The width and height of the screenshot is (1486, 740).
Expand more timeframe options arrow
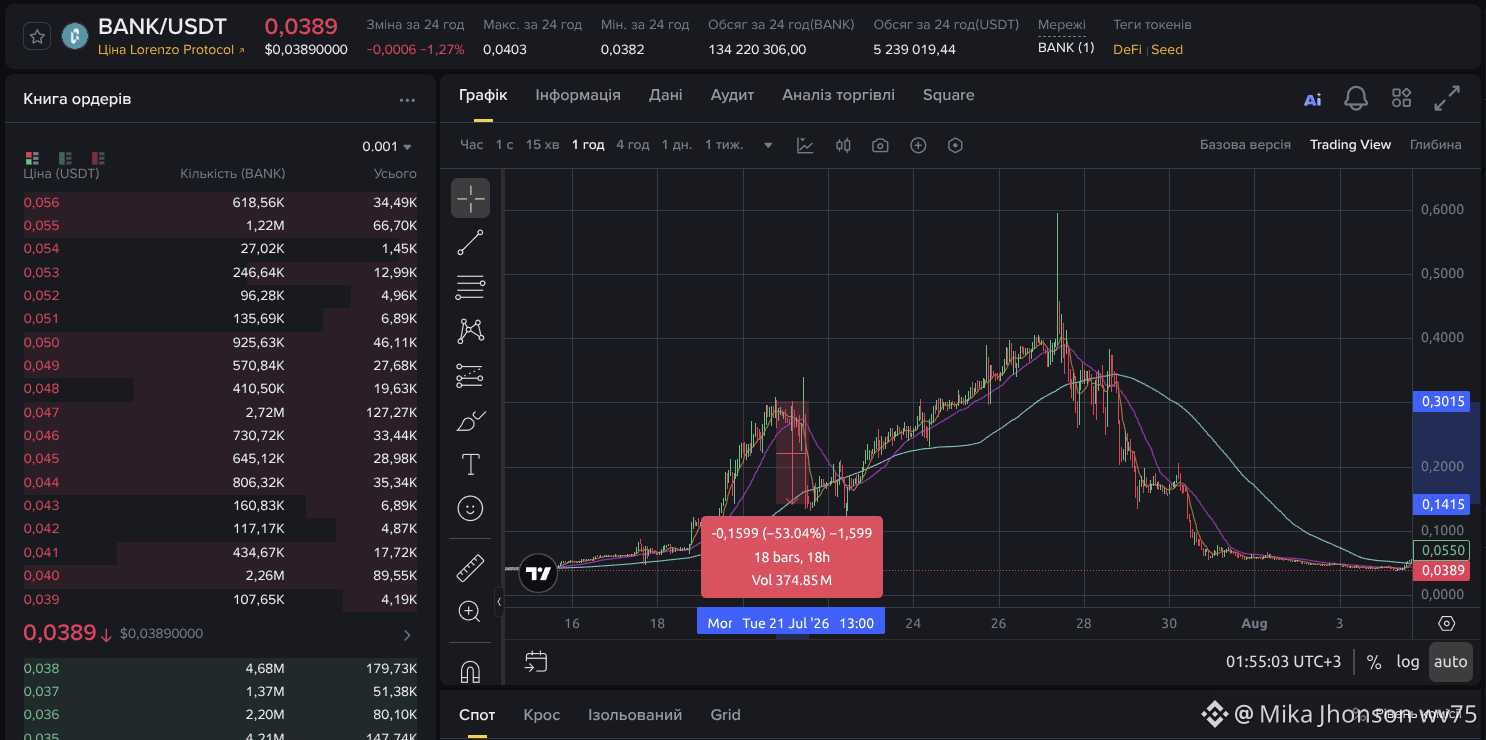pos(768,145)
